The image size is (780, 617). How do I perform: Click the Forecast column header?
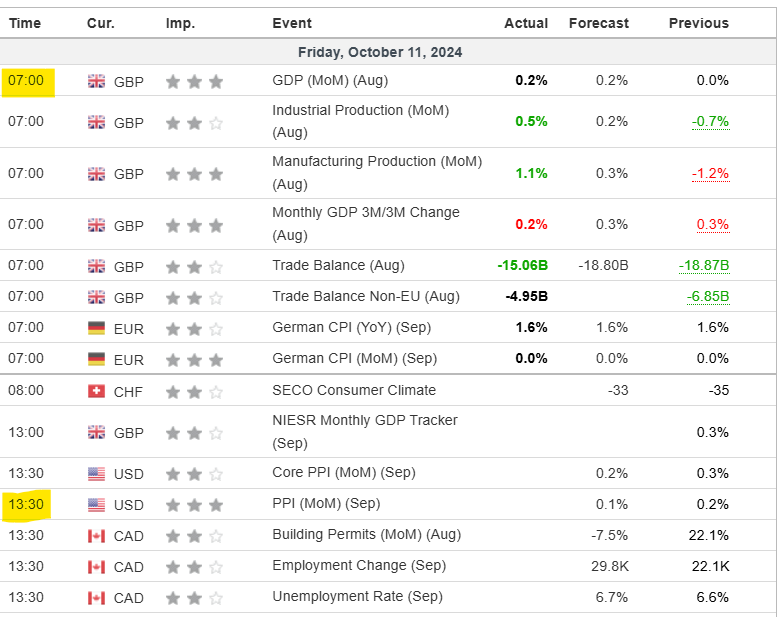point(599,23)
